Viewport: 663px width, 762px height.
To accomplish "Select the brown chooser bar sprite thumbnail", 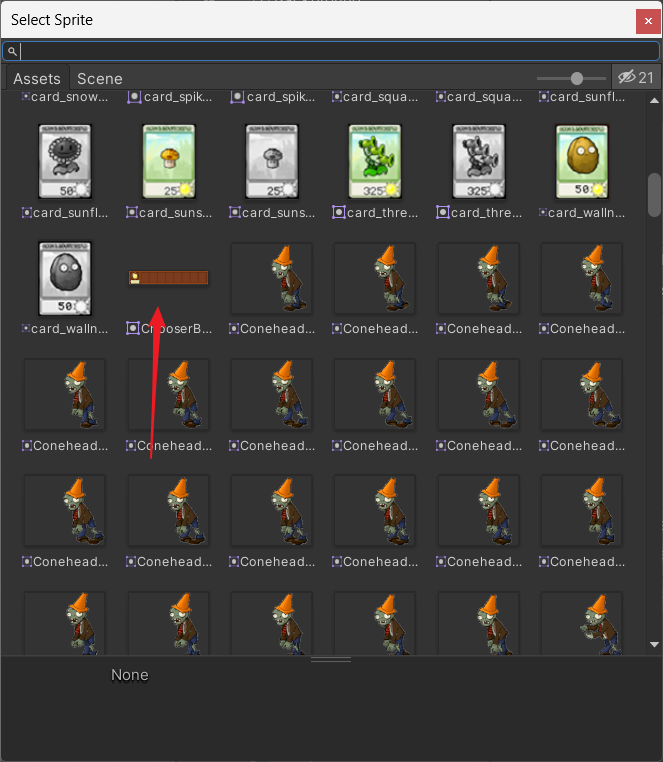I will click(168, 277).
